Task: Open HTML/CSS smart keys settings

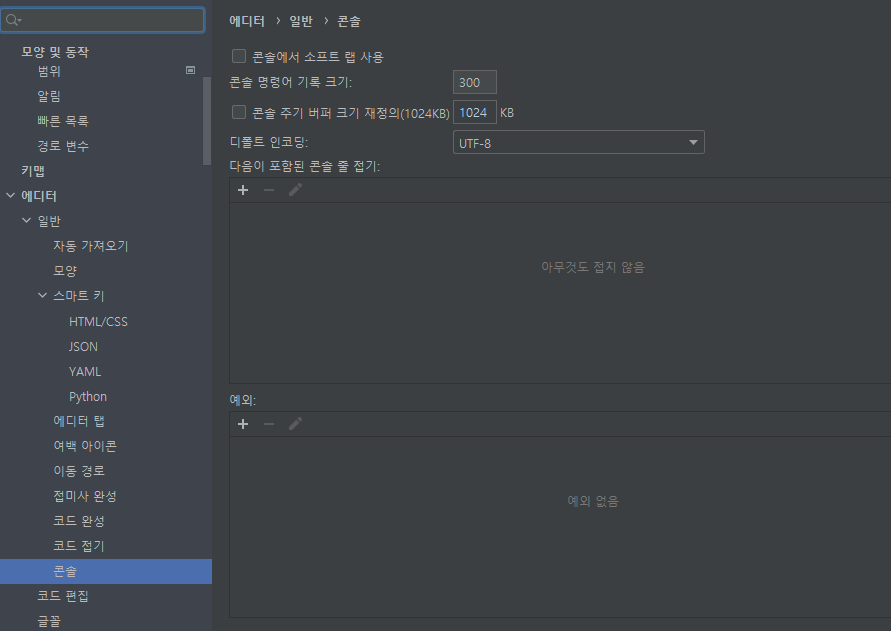Action: (98, 321)
